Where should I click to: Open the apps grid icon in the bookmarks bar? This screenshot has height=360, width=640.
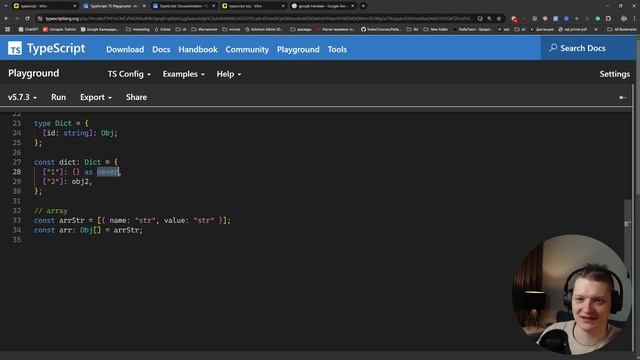[7, 29]
